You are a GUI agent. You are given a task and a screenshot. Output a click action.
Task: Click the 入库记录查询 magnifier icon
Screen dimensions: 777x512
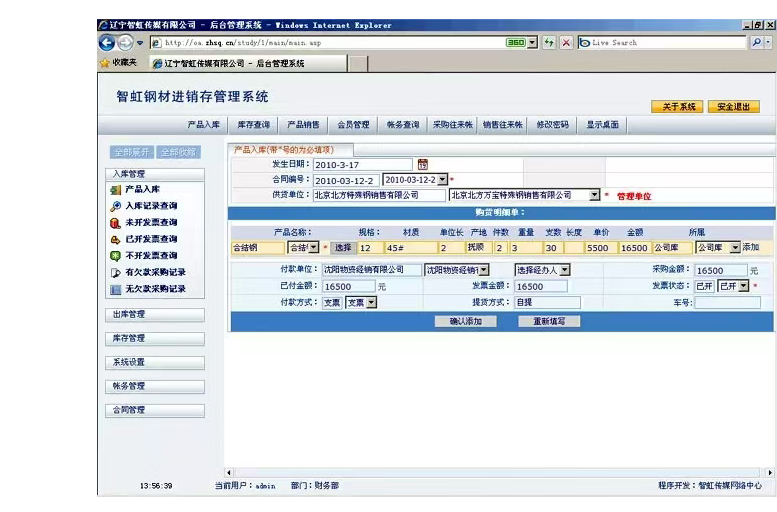click(116, 206)
